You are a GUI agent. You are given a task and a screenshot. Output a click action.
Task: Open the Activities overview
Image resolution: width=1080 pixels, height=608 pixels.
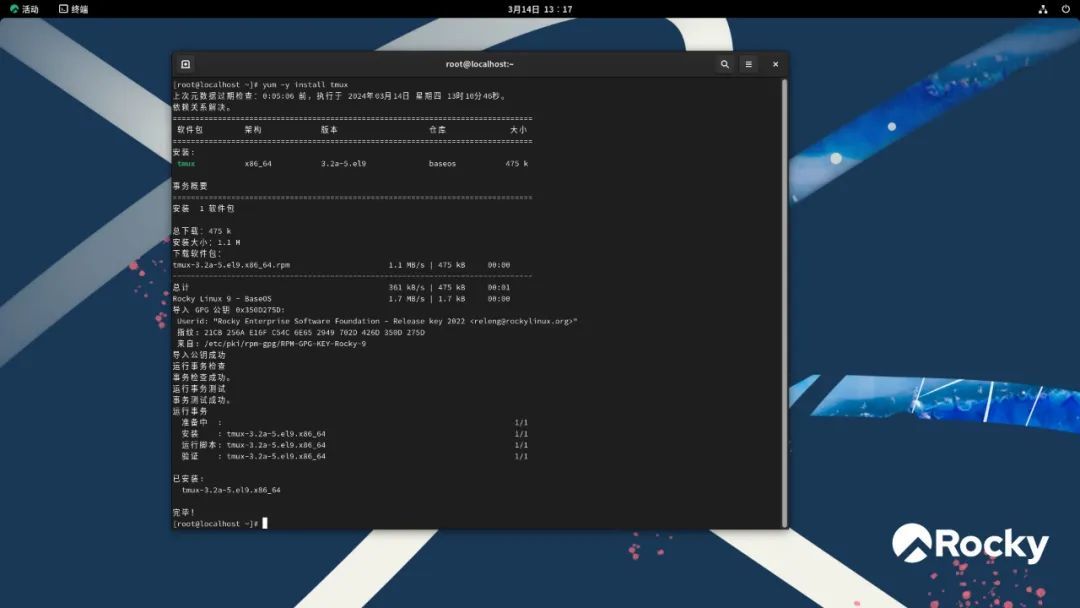pos(24,9)
